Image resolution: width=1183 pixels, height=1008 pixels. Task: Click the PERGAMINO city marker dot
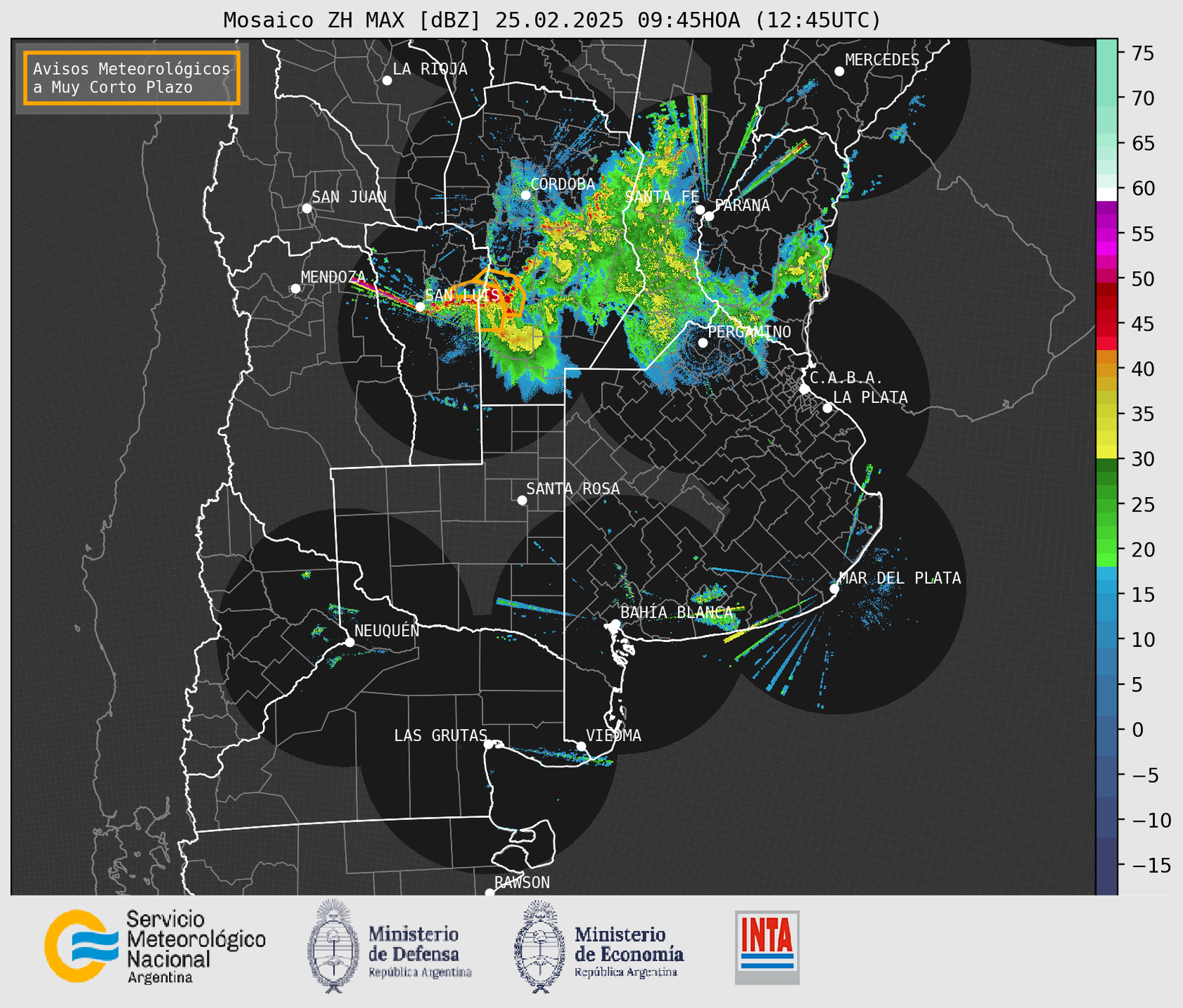[703, 343]
